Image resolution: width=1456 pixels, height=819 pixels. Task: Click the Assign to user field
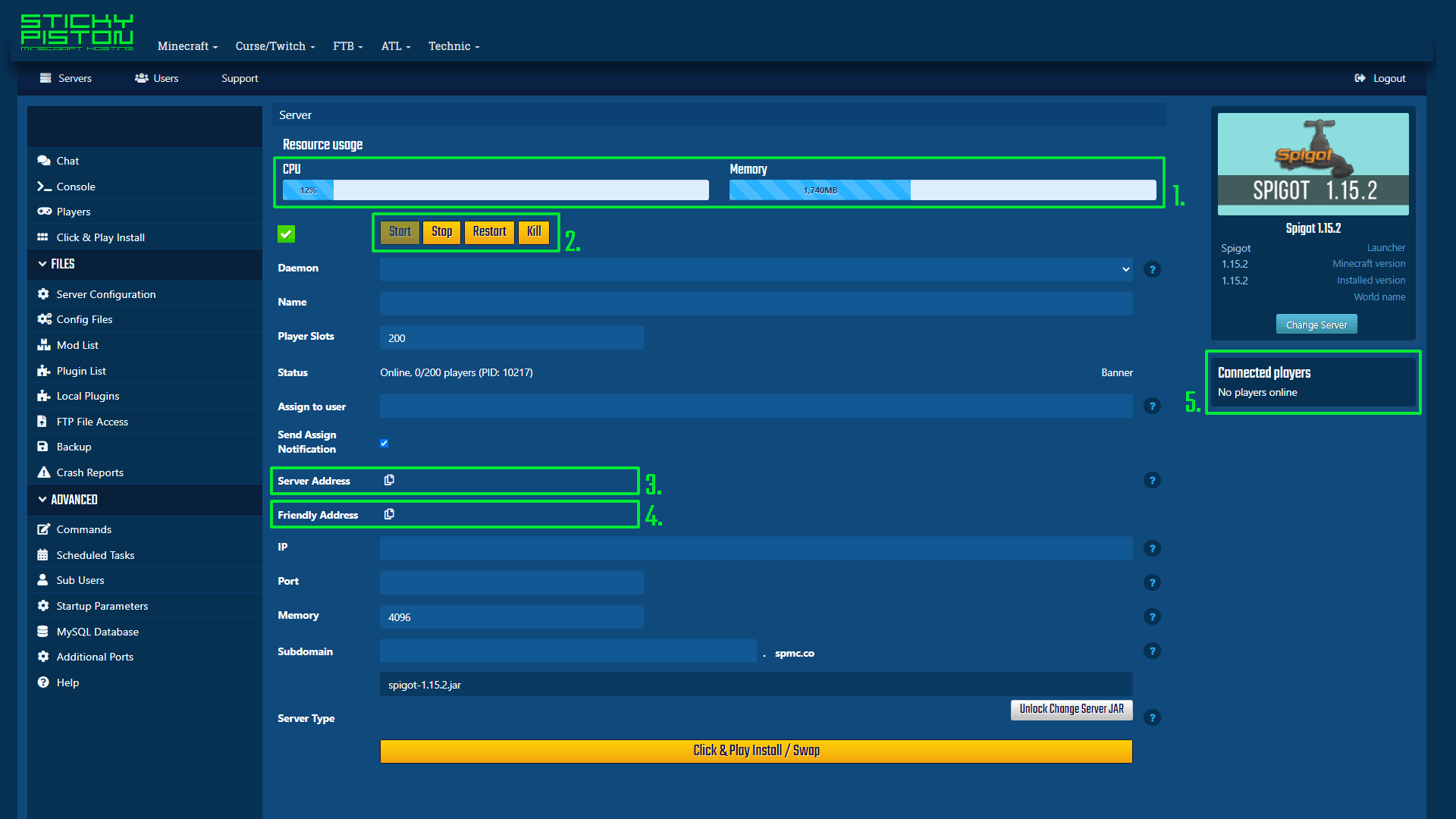pos(756,406)
